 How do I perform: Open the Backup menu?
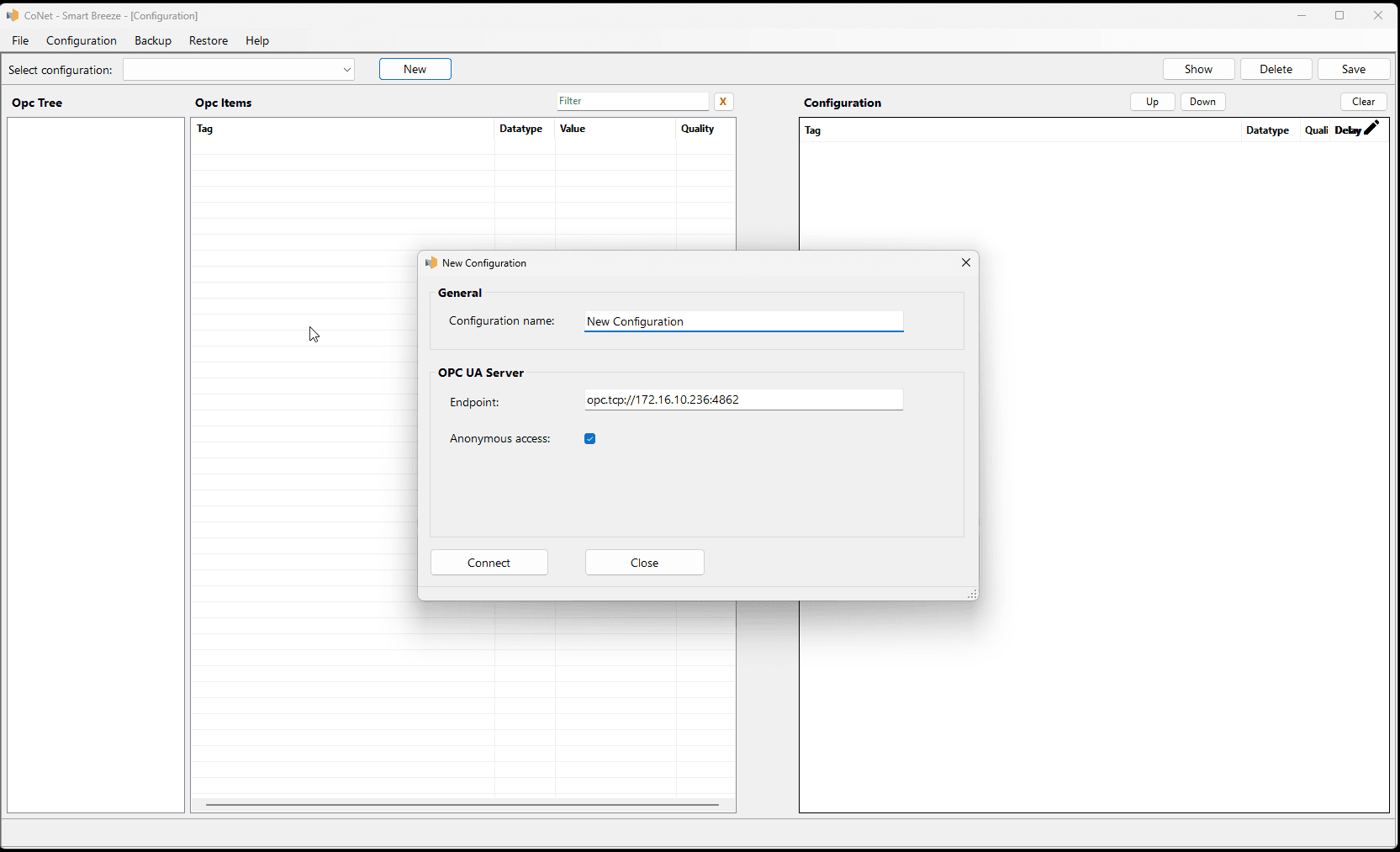click(x=153, y=40)
